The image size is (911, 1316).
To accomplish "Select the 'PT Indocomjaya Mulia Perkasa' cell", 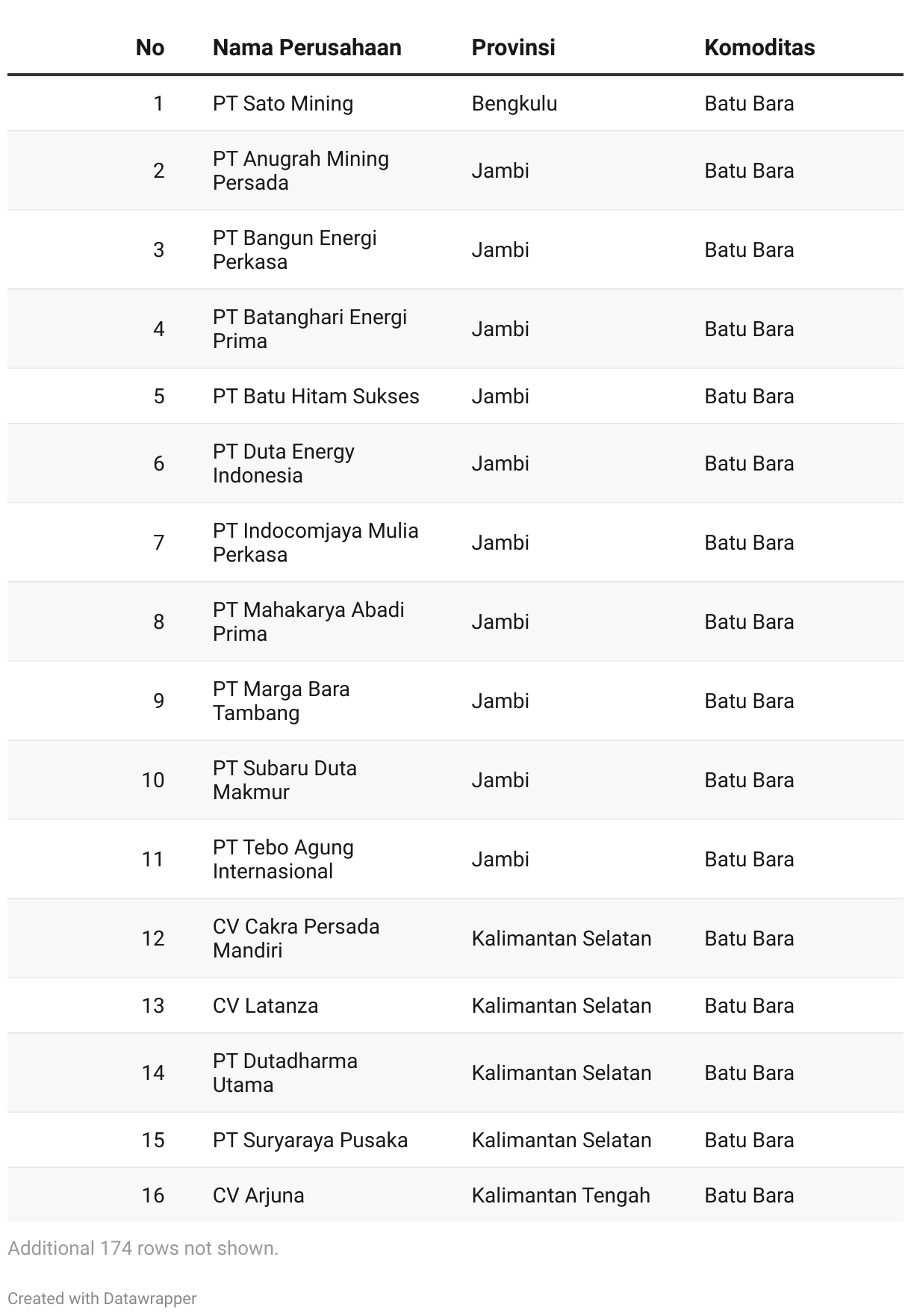I will pyautogui.click(x=315, y=542).
